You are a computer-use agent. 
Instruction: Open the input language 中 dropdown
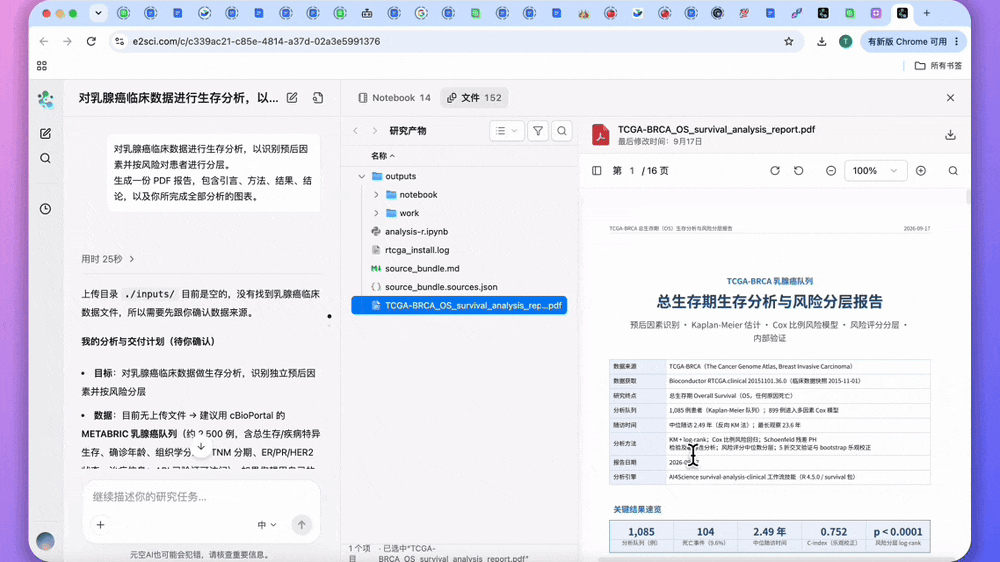pyautogui.click(x=267, y=524)
